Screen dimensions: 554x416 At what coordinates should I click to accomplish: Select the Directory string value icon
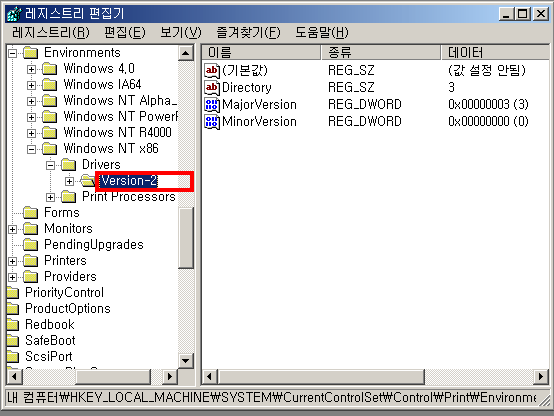212,87
